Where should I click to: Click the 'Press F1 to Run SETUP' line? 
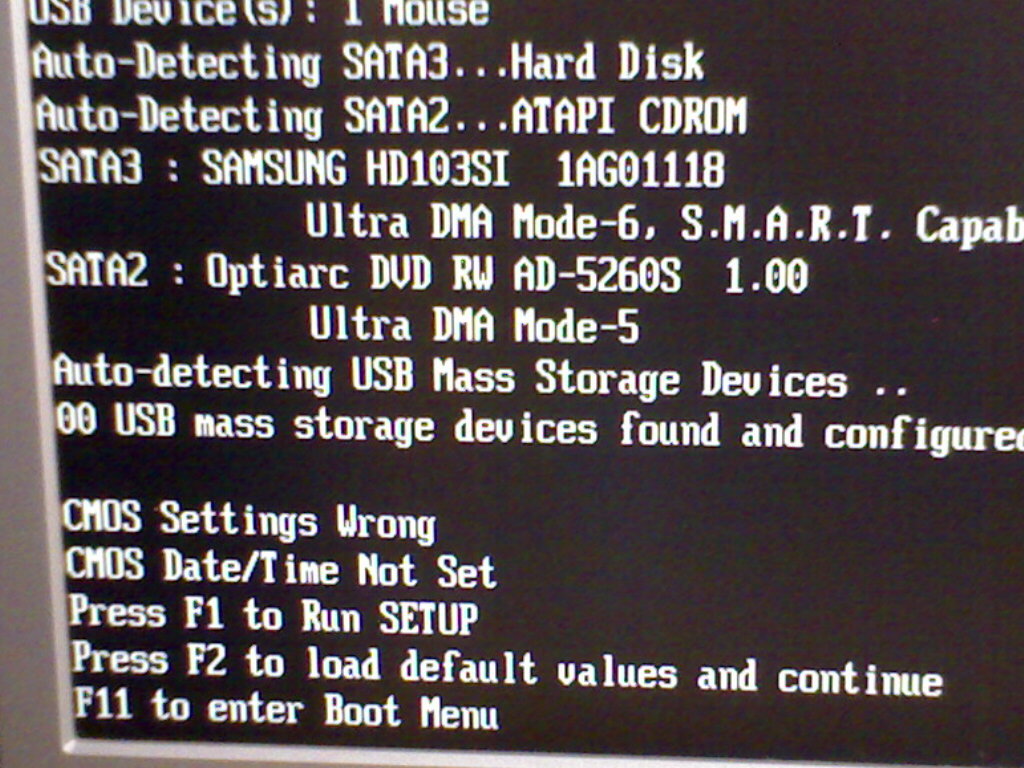pyautogui.click(x=274, y=615)
